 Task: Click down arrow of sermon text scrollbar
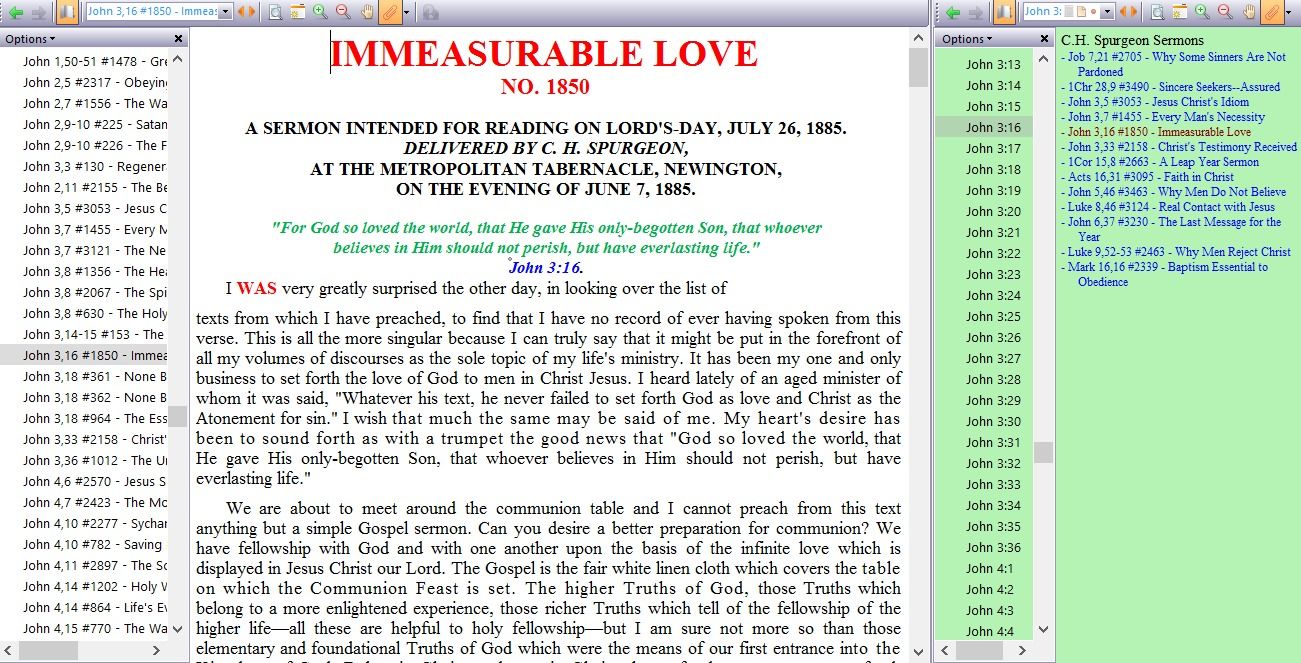tap(918, 652)
